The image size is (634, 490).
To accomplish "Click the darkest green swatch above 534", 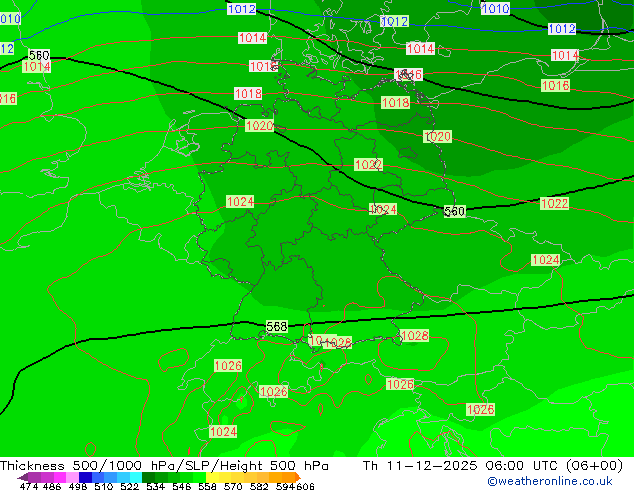I will pyautogui.click(x=148, y=477).
